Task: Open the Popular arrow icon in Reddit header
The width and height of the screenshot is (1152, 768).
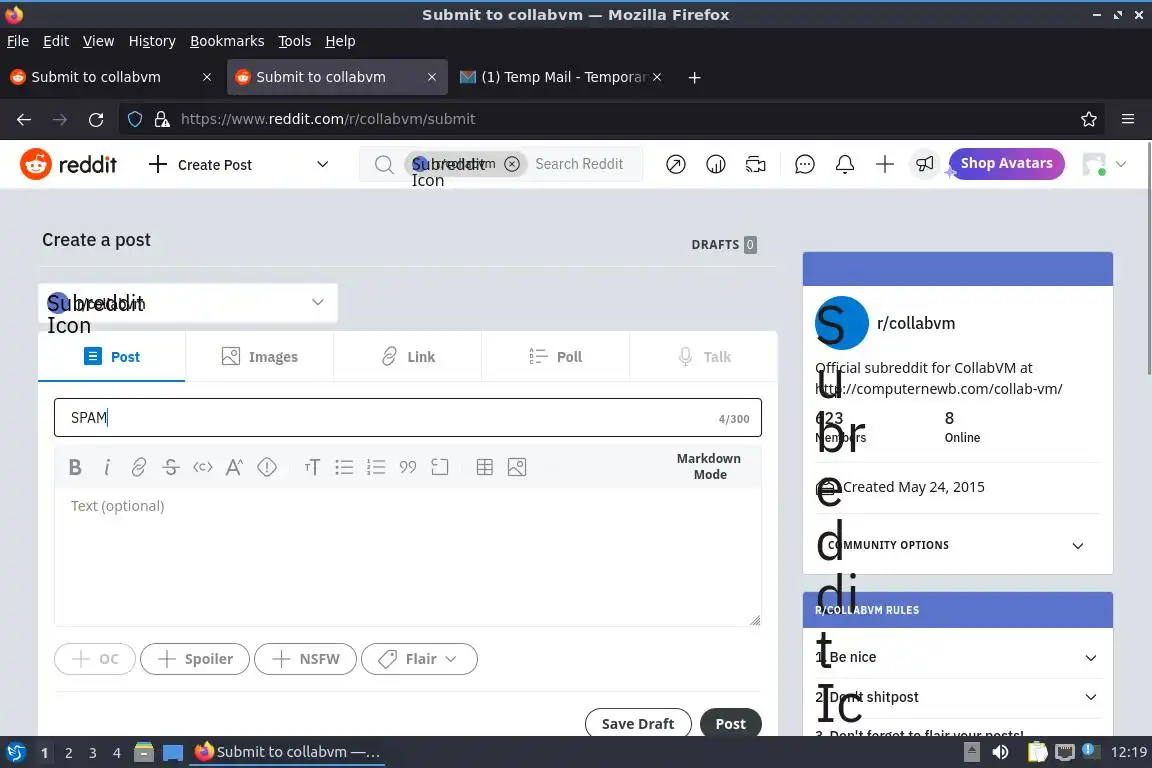Action: (676, 164)
